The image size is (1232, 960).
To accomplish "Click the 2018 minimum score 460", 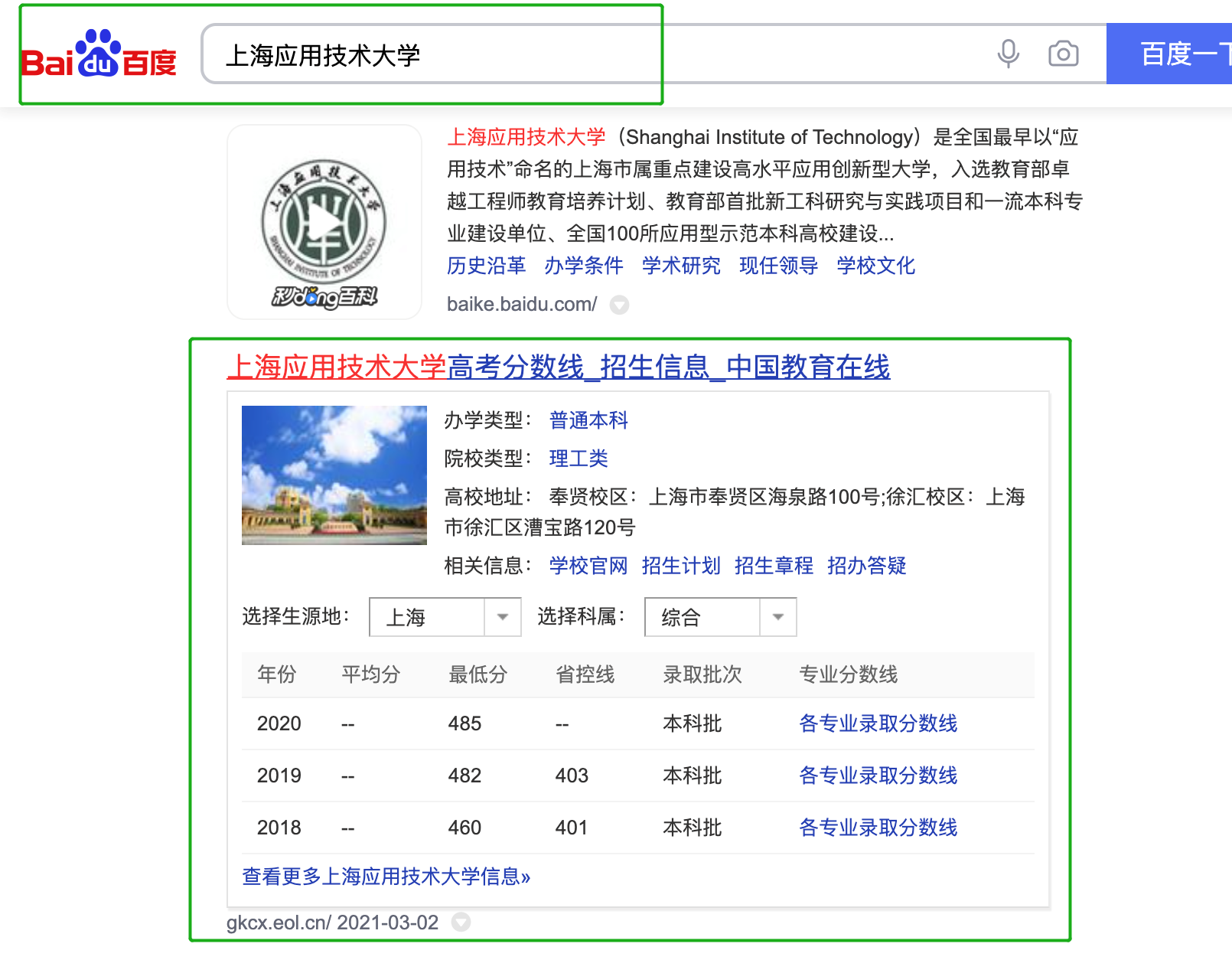I will 464,828.
